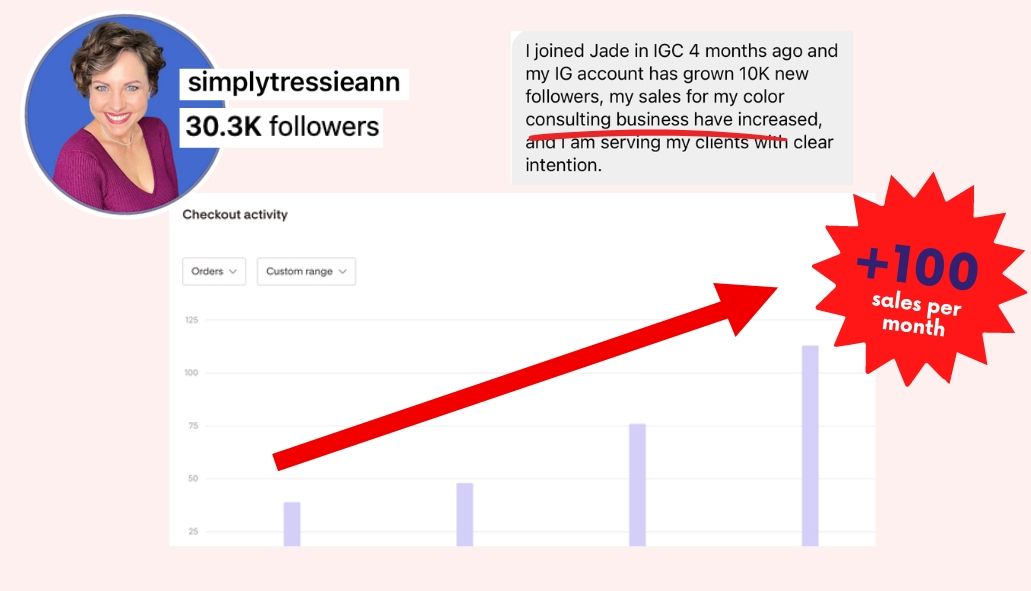
Task: Click the simplytressieann username label
Action: [294, 83]
